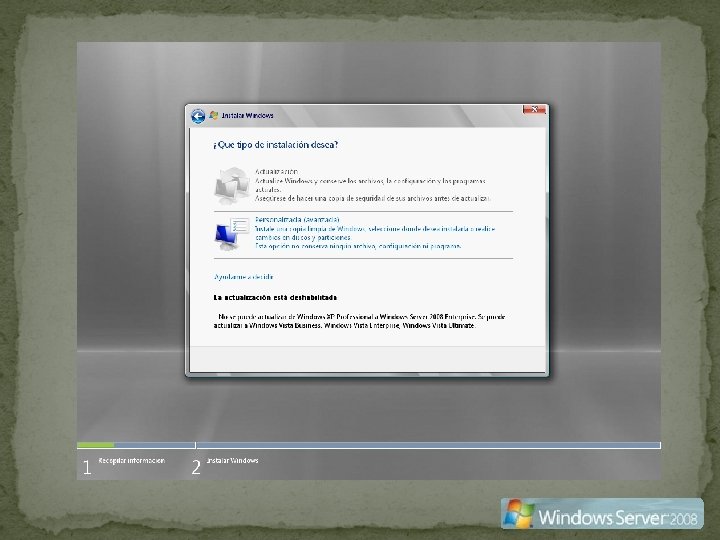The height and width of the screenshot is (540, 720).
Task: Click the text La actualización está deshabilitada
Action: [x=275, y=298]
